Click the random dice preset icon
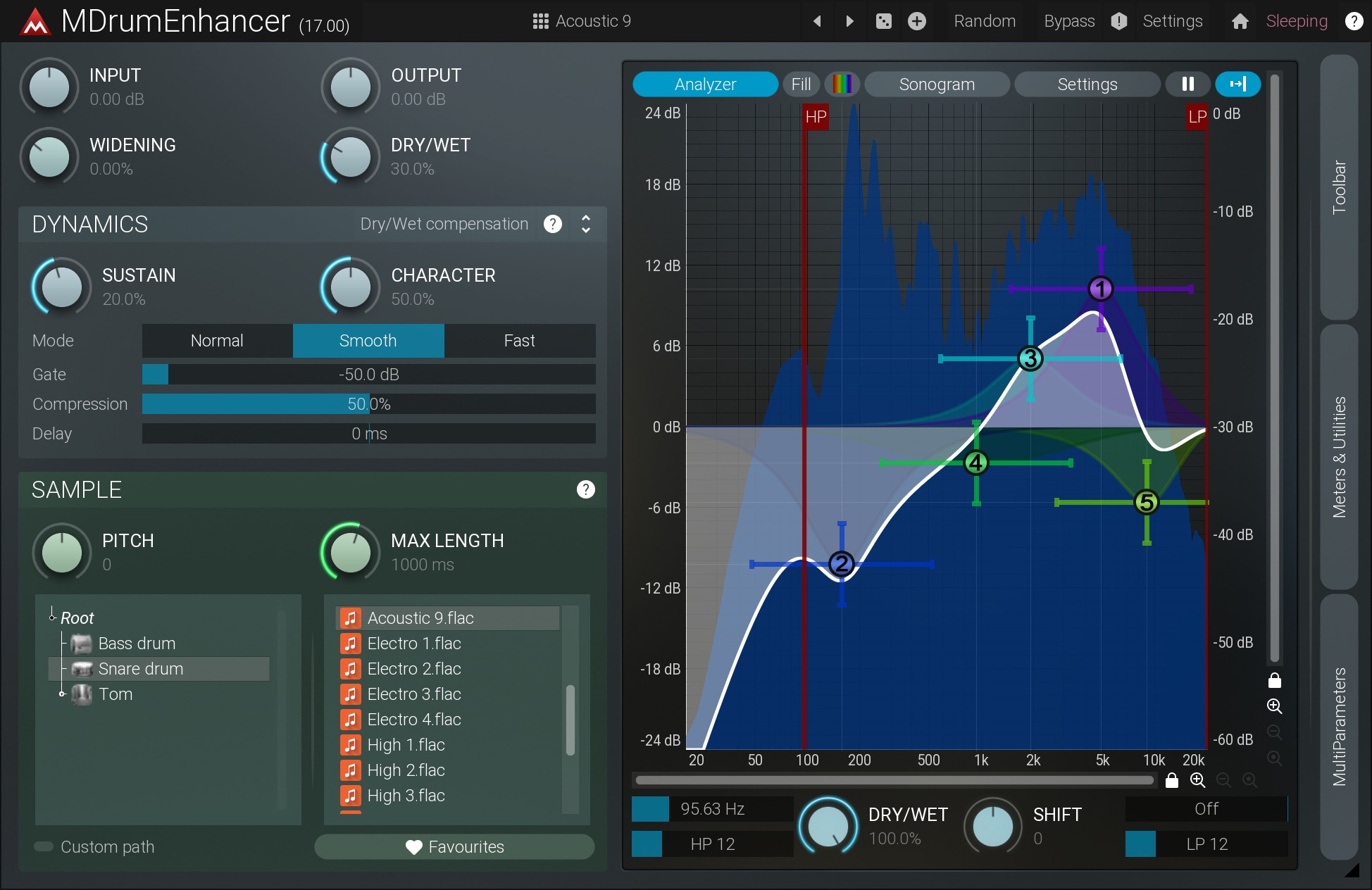Image resolution: width=1372 pixels, height=890 pixels. [x=883, y=21]
